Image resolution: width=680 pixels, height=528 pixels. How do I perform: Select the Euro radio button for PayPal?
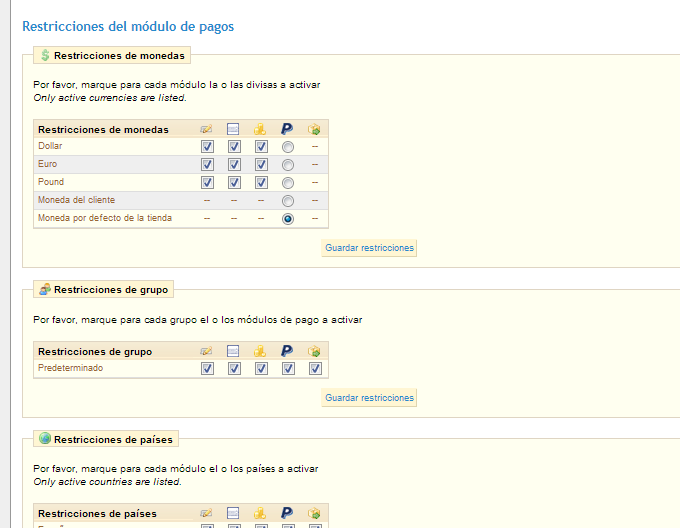tap(288, 165)
